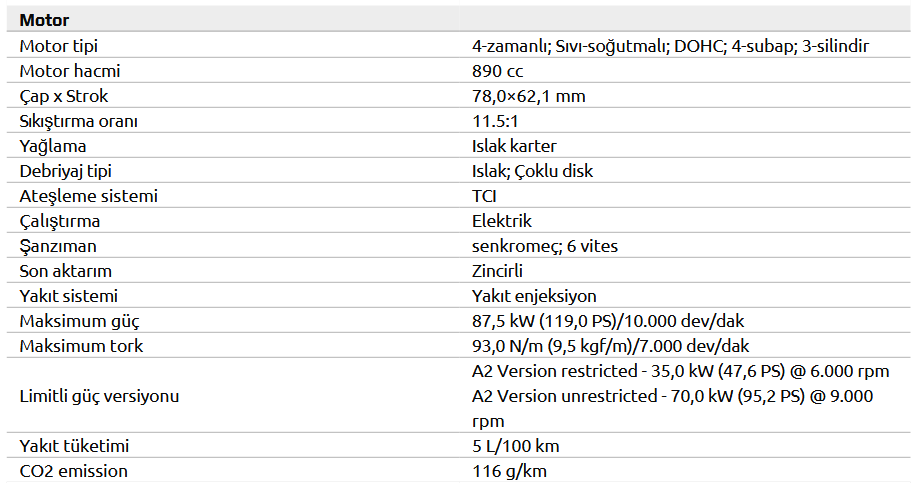Select the Sıkıştırma oranı label

(x=79, y=121)
